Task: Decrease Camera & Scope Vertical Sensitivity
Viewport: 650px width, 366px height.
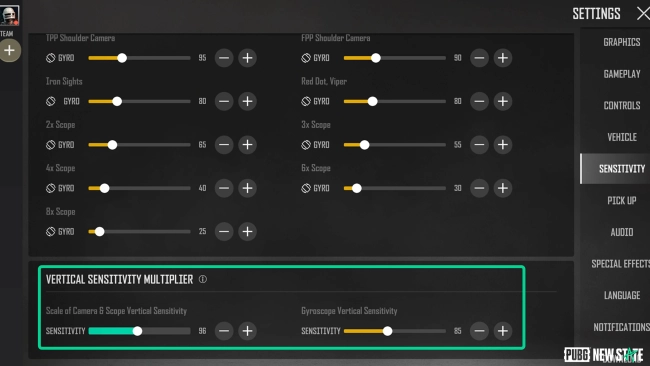Action: (224, 331)
